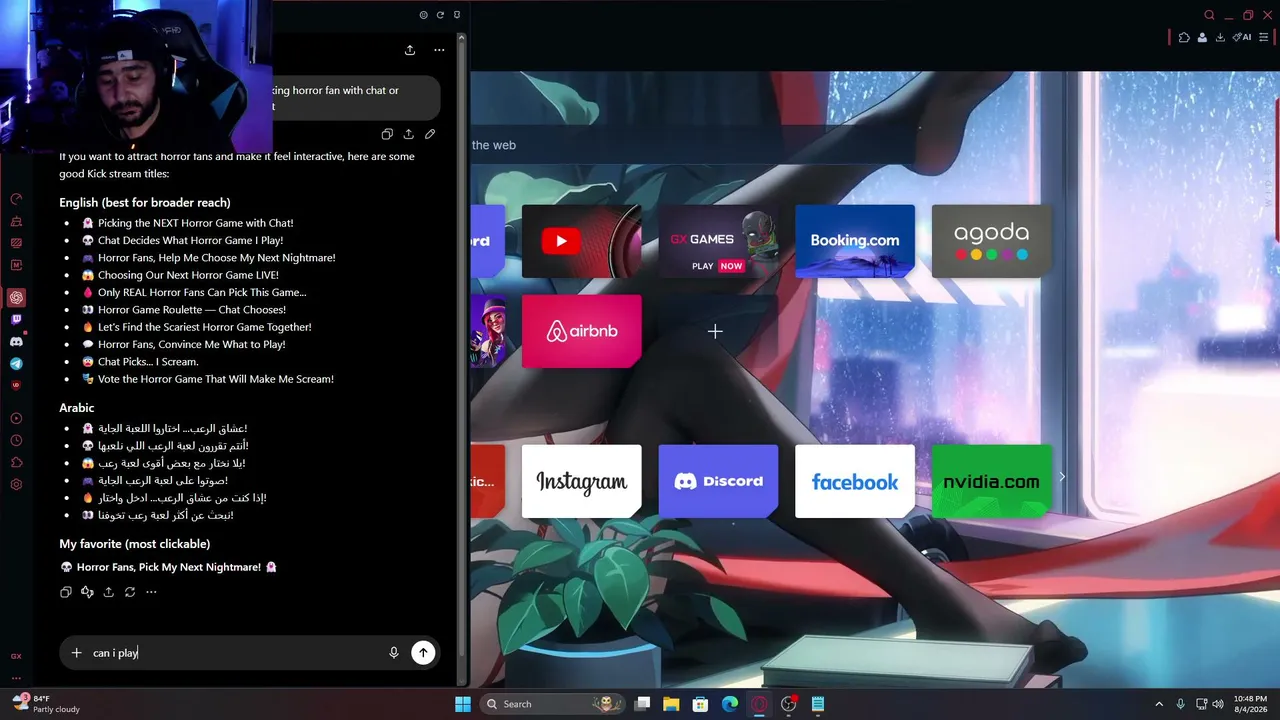This screenshot has width=1280, height=720.
Task: Regenerate the ChatGPT response
Action: click(130, 592)
